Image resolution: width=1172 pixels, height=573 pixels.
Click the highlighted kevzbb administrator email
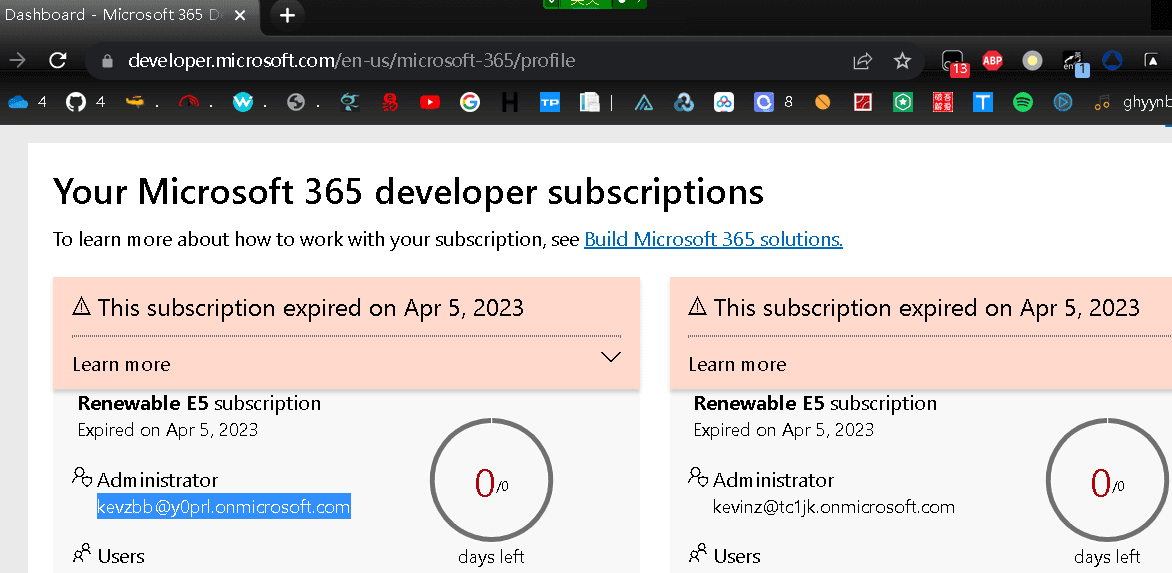[x=223, y=507]
